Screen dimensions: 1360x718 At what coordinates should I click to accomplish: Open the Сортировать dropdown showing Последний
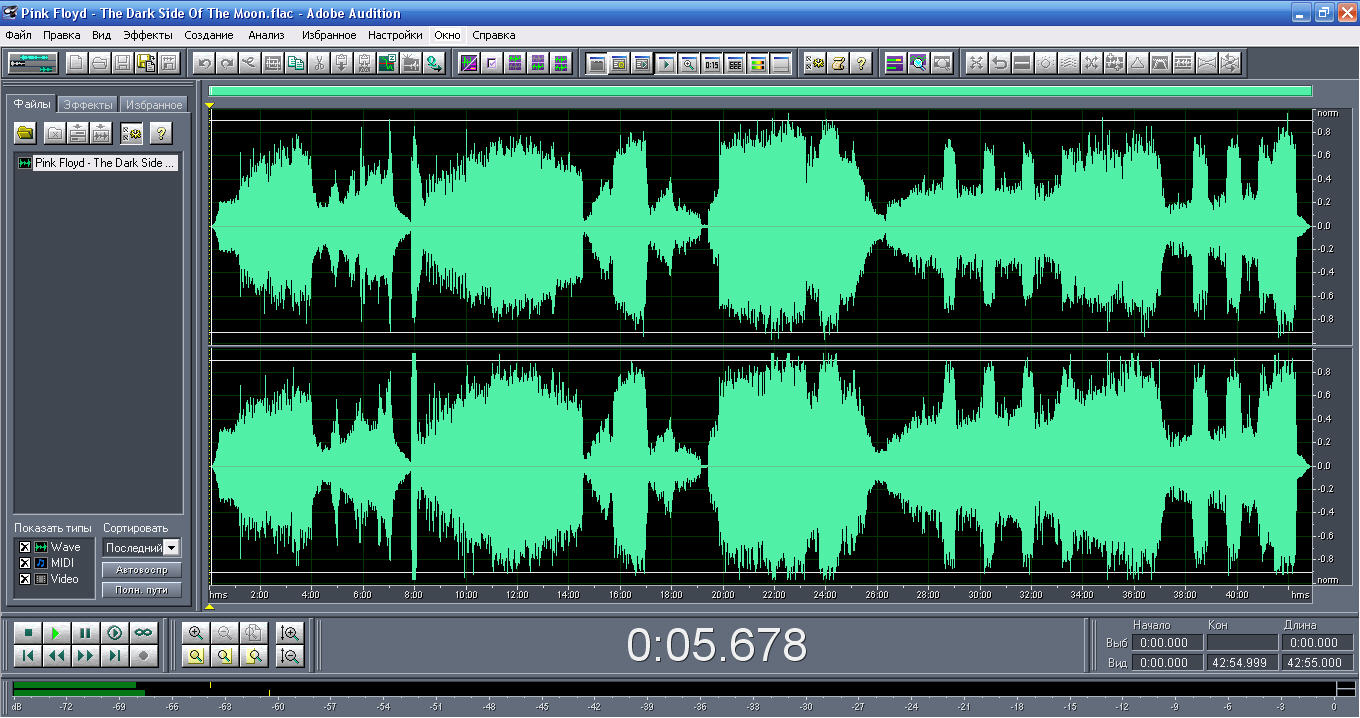pos(141,547)
